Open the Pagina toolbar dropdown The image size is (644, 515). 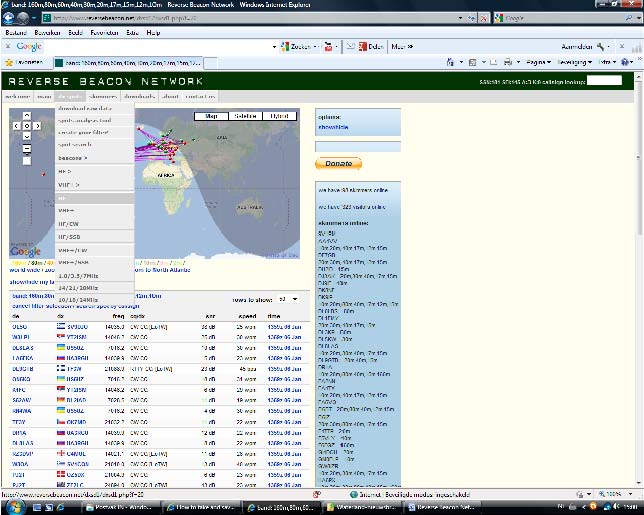(x=539, y=62)
